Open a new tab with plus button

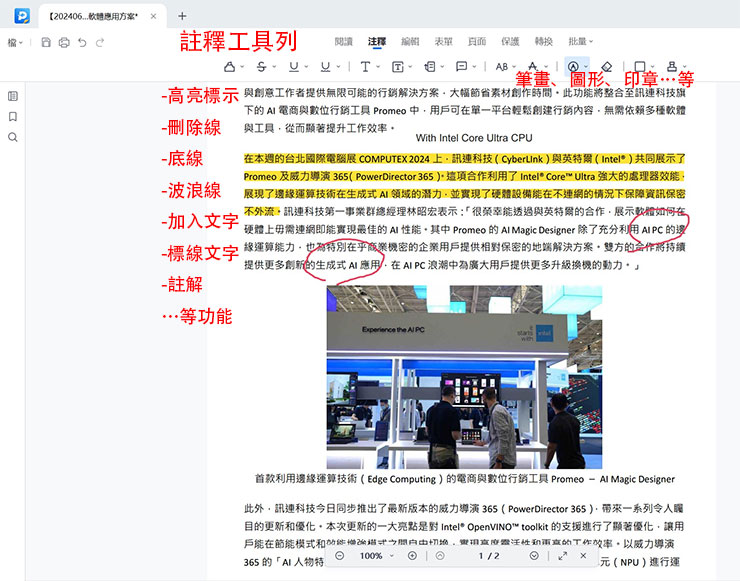pyautogui.click(x=182, y=16)
